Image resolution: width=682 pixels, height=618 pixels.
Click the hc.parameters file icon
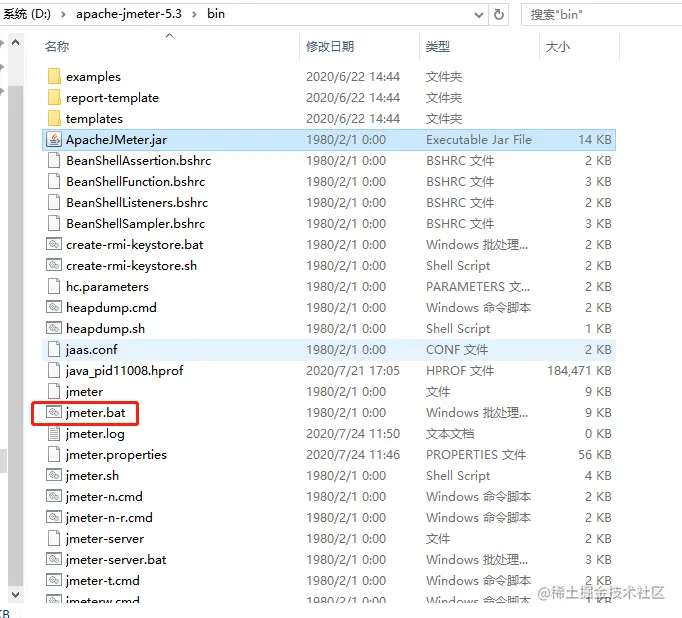pyautogui.click(x=54, y=287)
